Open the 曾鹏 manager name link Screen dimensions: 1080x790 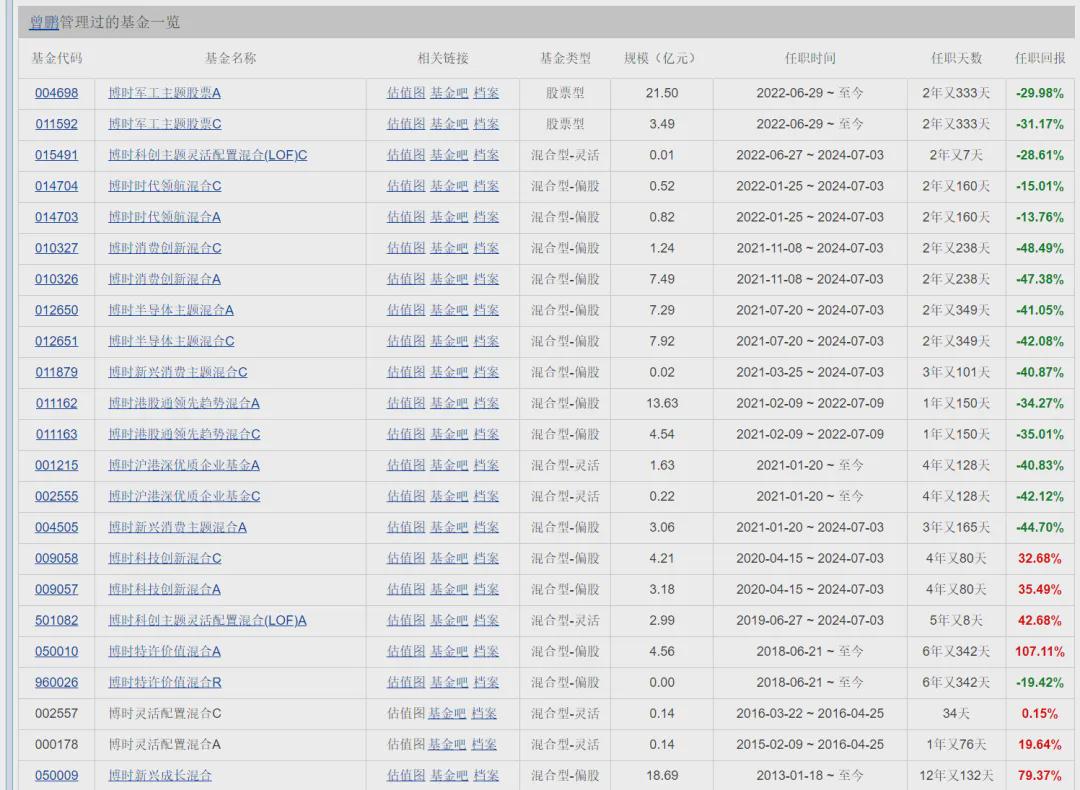[43, 22]
